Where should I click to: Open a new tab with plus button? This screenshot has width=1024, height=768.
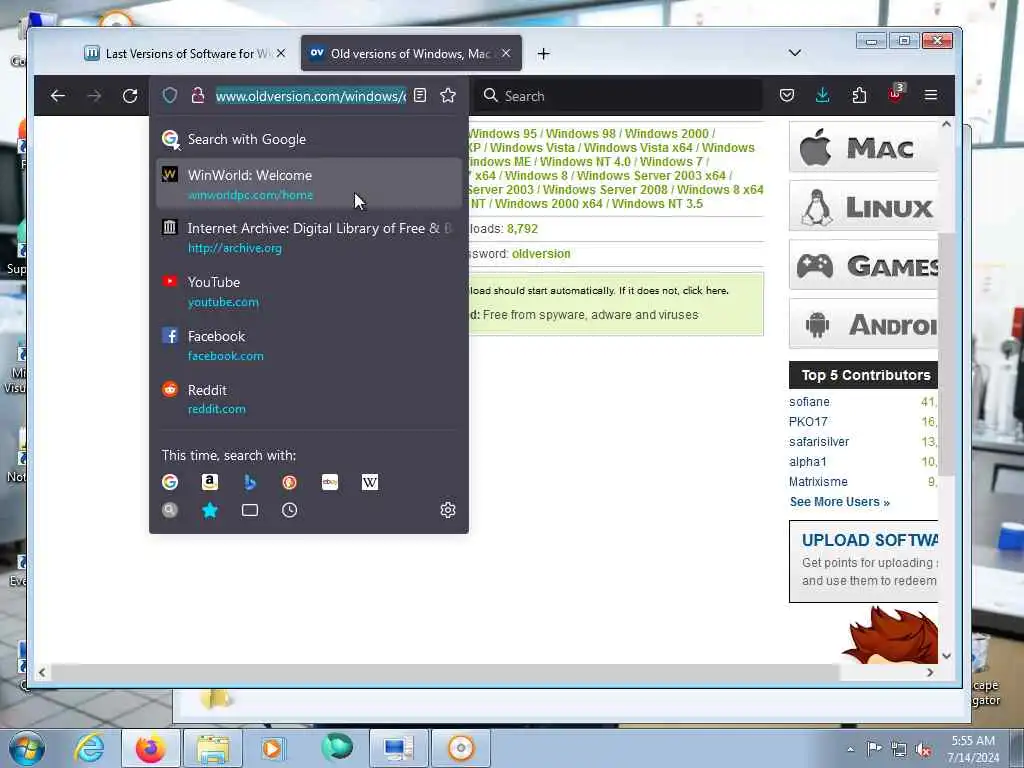(x=543, y=54)
